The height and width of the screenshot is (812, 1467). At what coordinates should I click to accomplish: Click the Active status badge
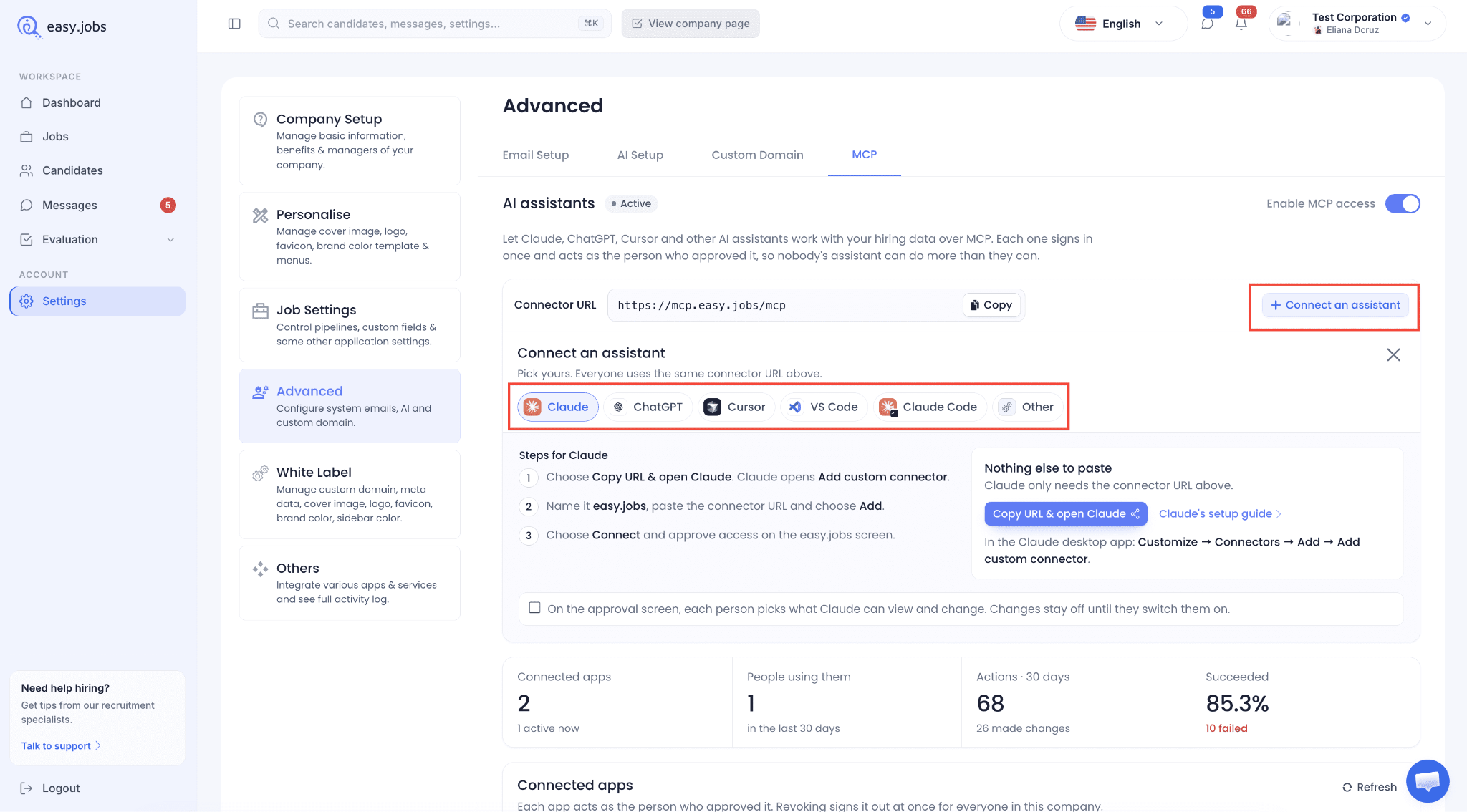(631, 204)
